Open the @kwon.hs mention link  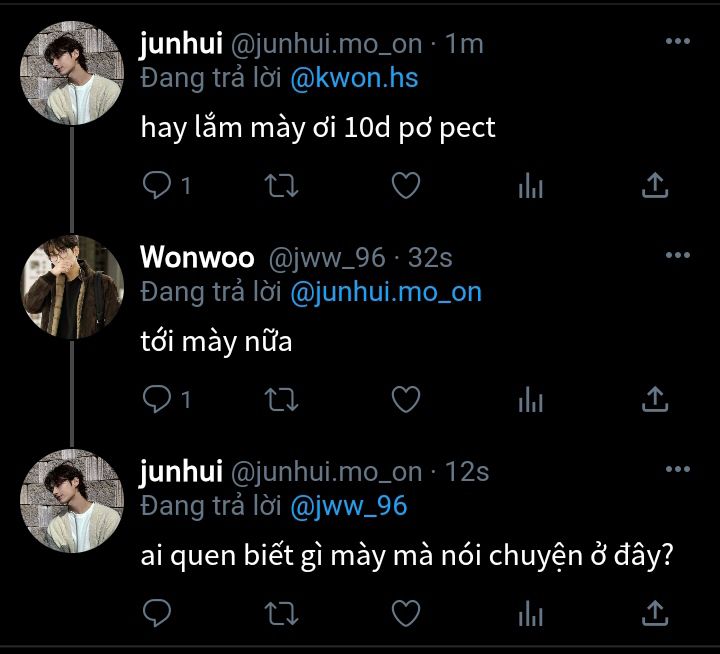click(x=354, y=78)
